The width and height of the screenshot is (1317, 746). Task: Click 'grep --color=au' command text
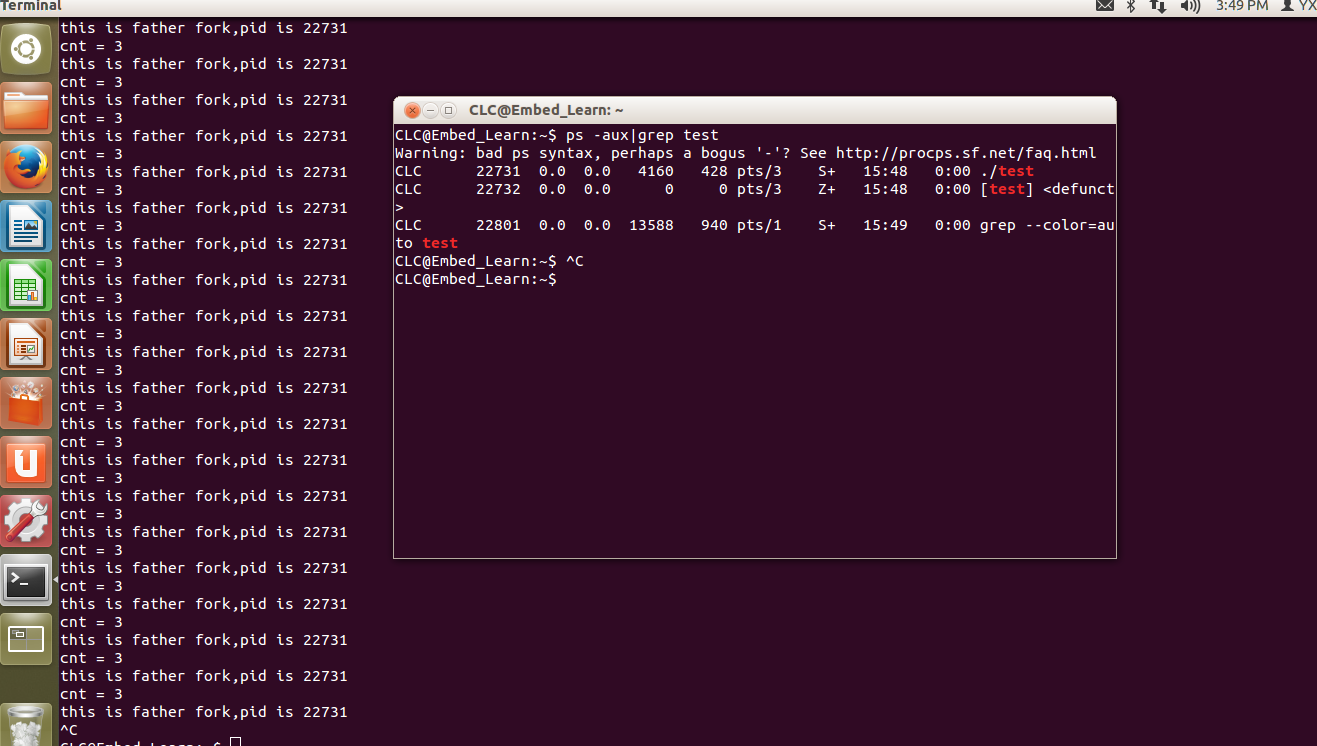1048,225
